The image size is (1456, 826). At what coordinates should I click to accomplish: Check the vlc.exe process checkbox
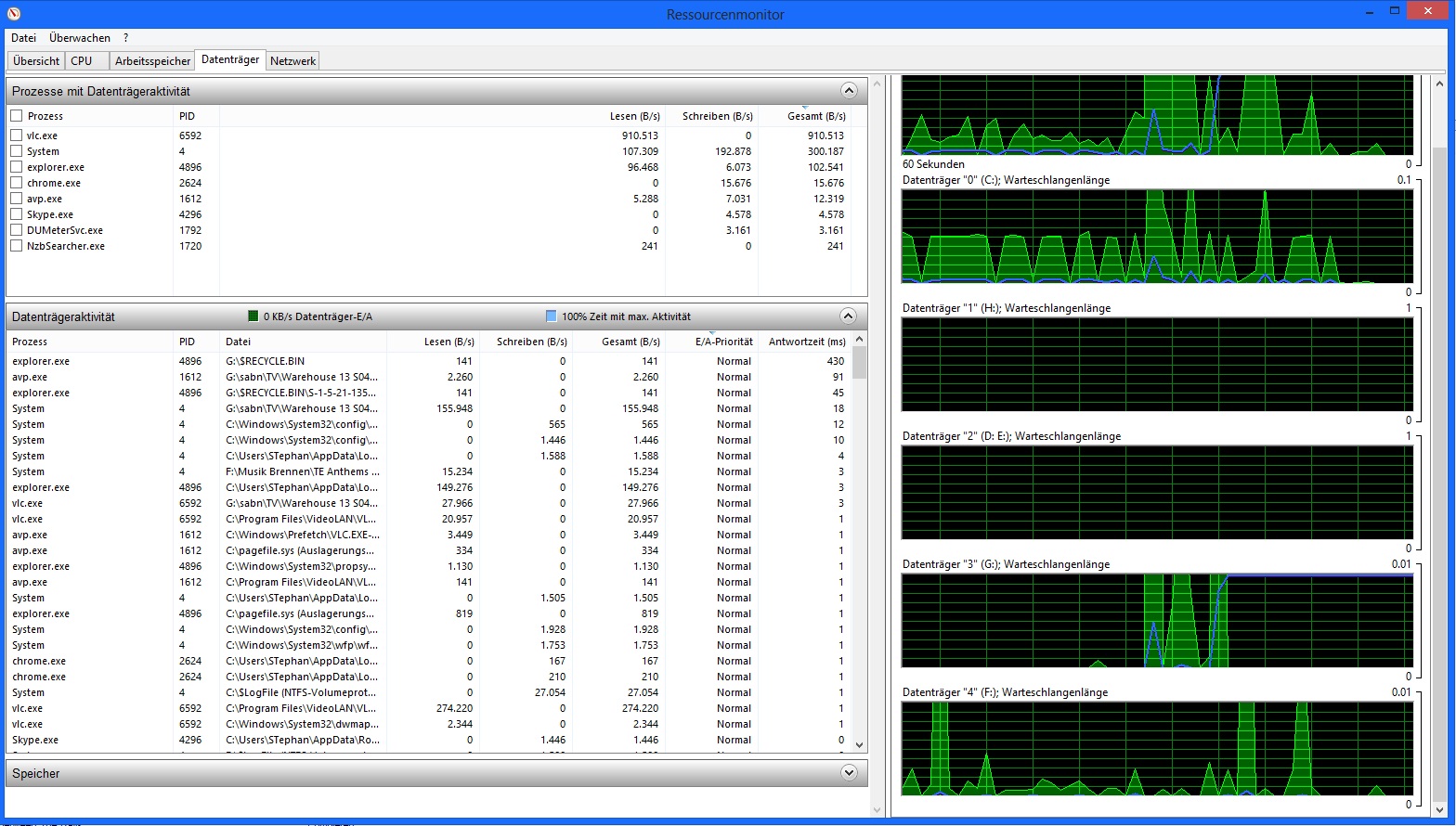[17, 136]
